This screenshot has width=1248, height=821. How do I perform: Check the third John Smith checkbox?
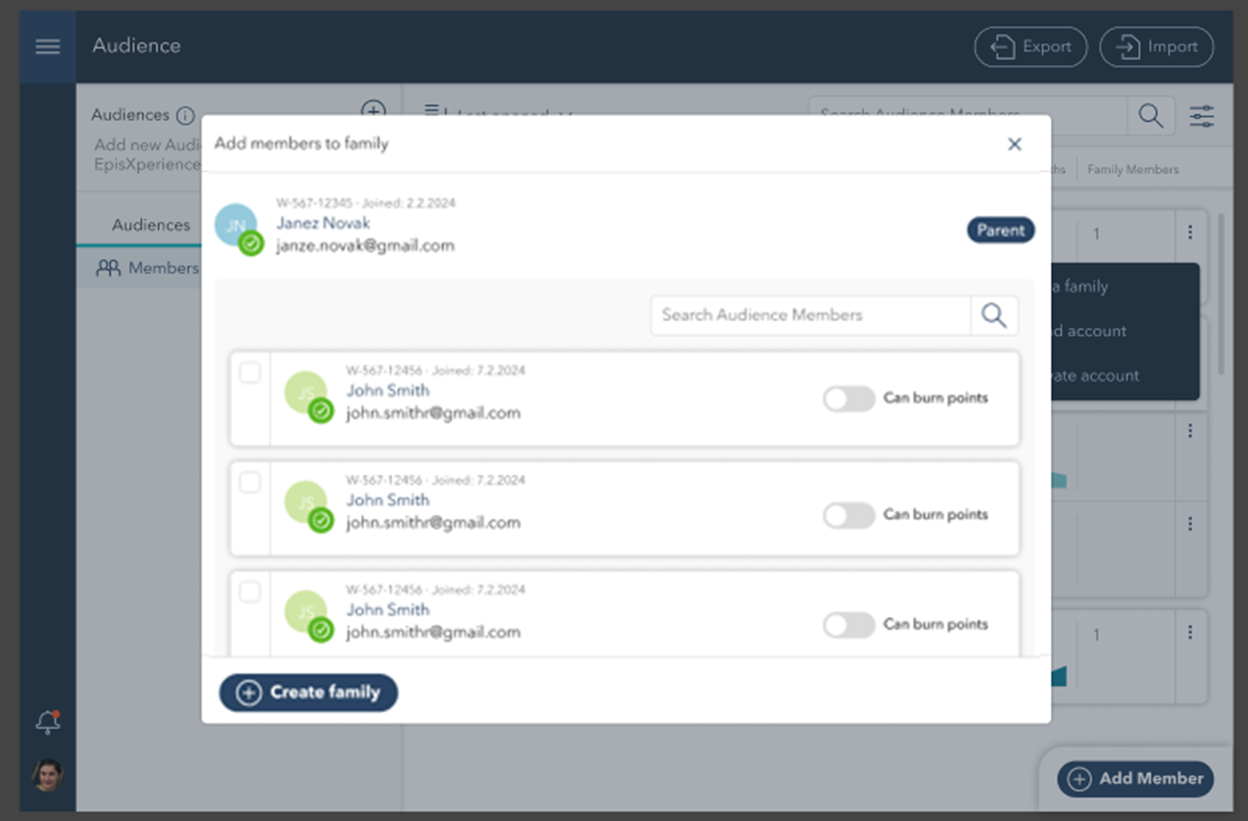coord(250,592)
